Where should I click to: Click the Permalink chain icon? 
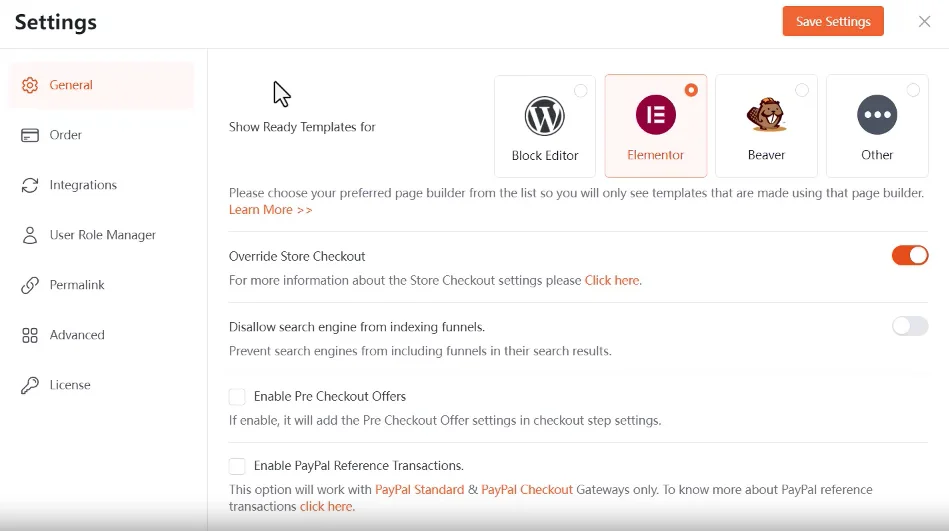[30, 285]
